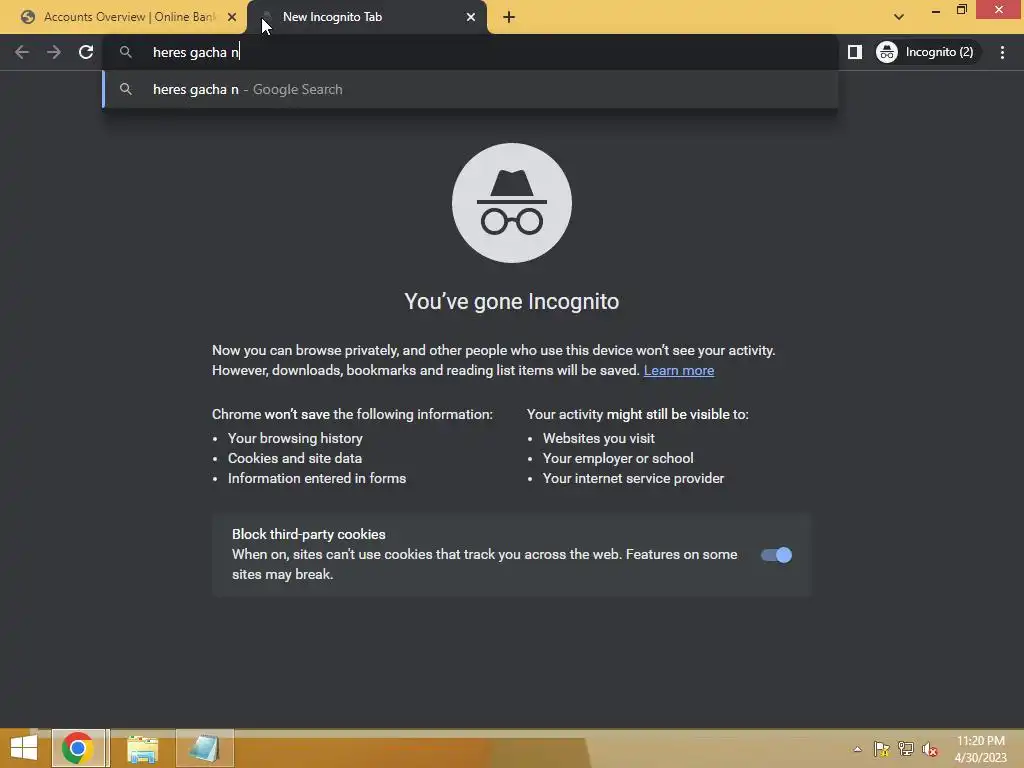
Task: Open the clock showing 11:20 PM
Action: (980, 749)
